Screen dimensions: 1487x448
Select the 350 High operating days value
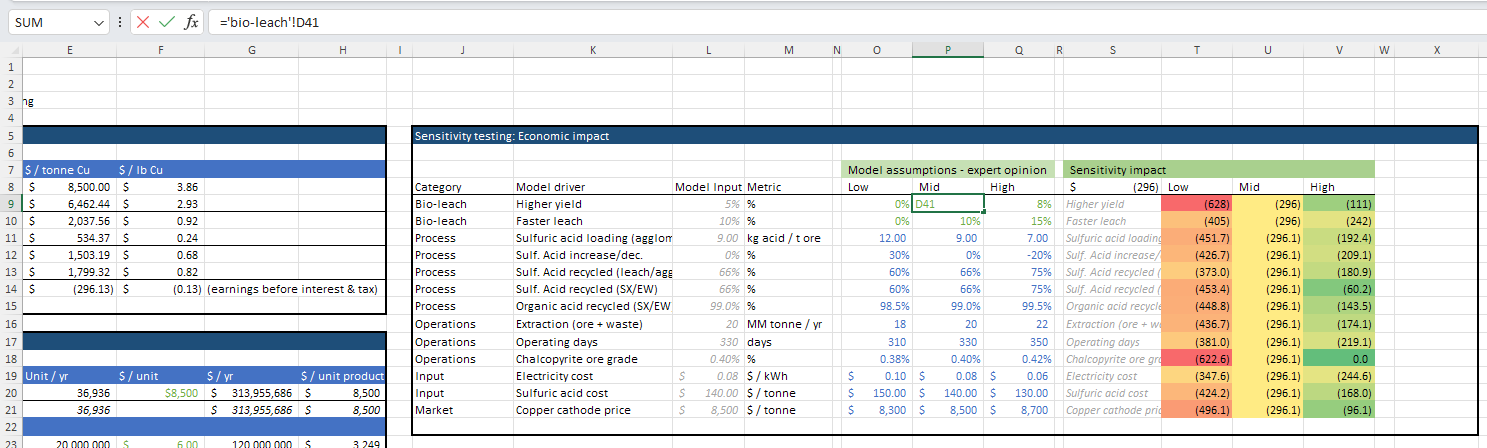1020,341
